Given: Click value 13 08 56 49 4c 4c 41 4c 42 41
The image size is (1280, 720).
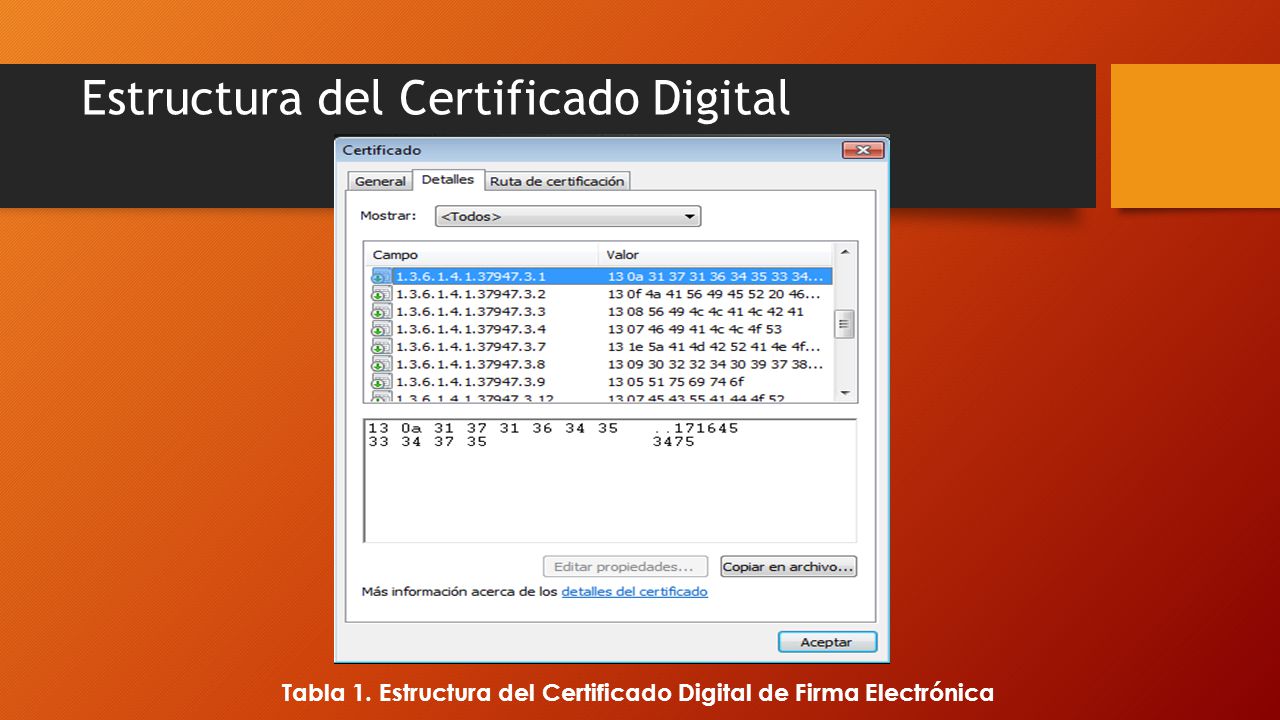Looking at the screenshot, I should 705,312.
